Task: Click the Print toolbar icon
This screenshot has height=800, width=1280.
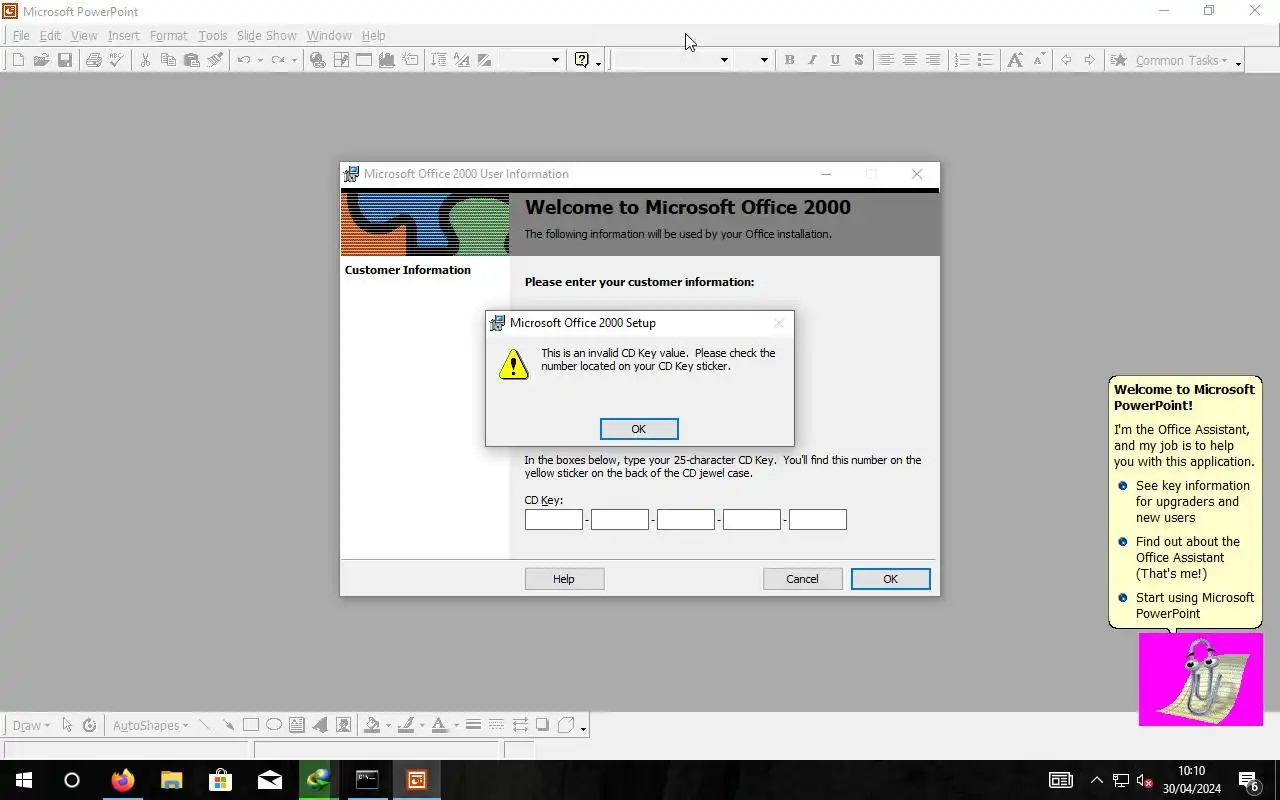Action: [x=93, y=60]
